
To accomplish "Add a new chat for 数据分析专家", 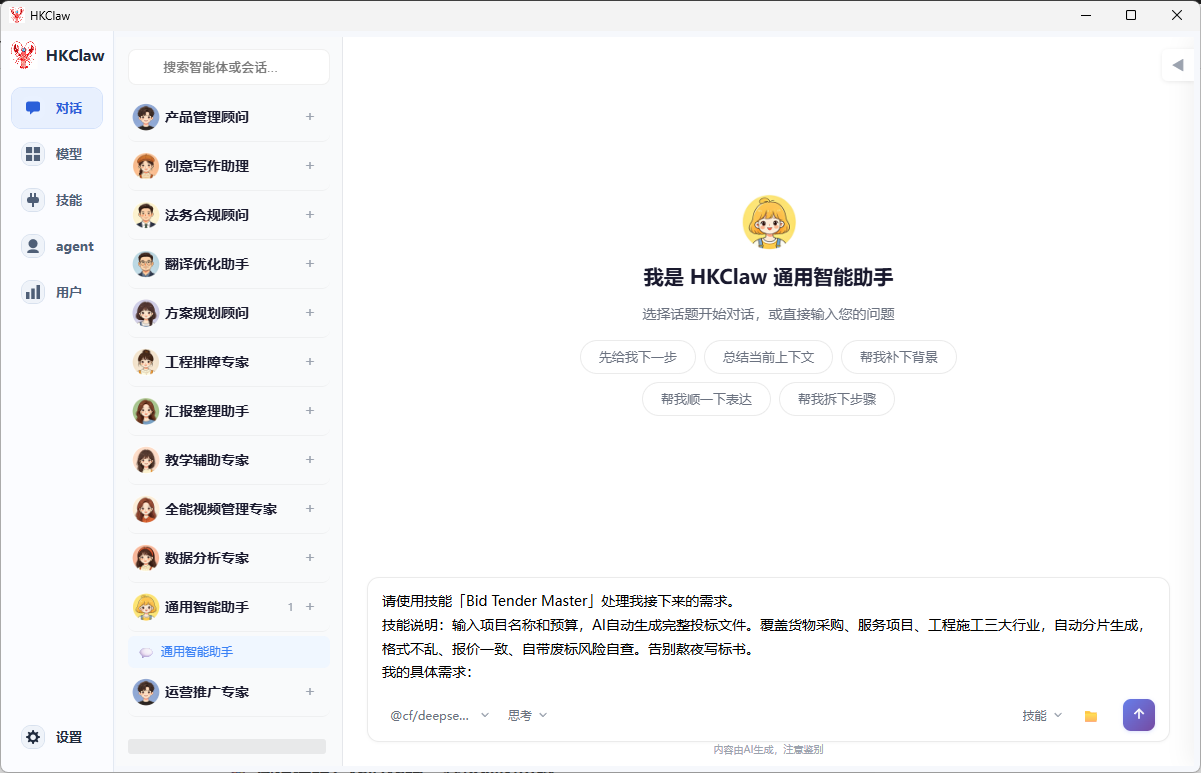I will 310,558.
